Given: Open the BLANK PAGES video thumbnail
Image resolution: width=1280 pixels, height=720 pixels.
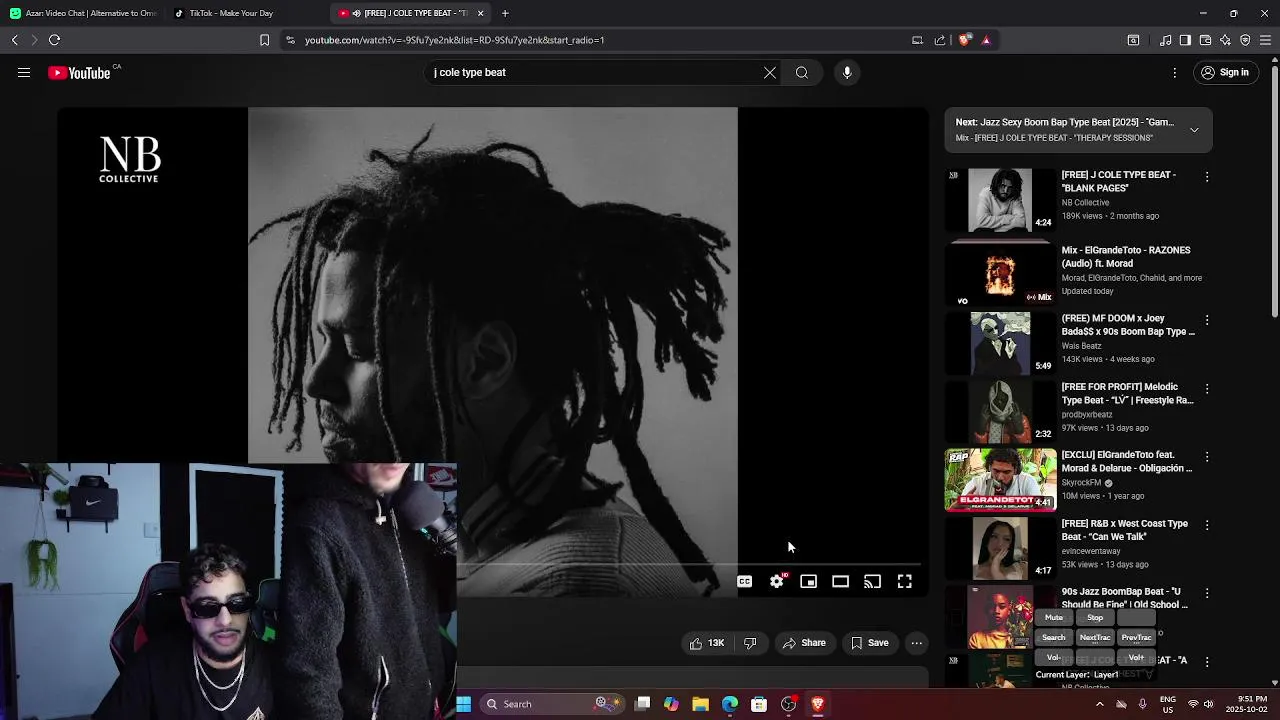Looking at the screenshot, I should tap(1000, 200).
